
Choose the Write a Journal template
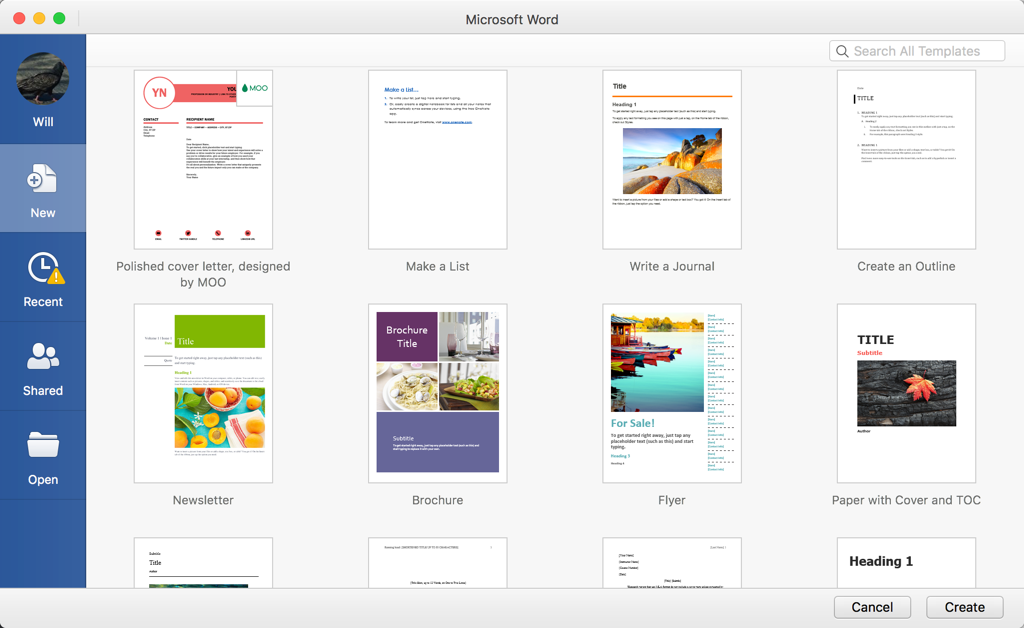coord(671,158)
